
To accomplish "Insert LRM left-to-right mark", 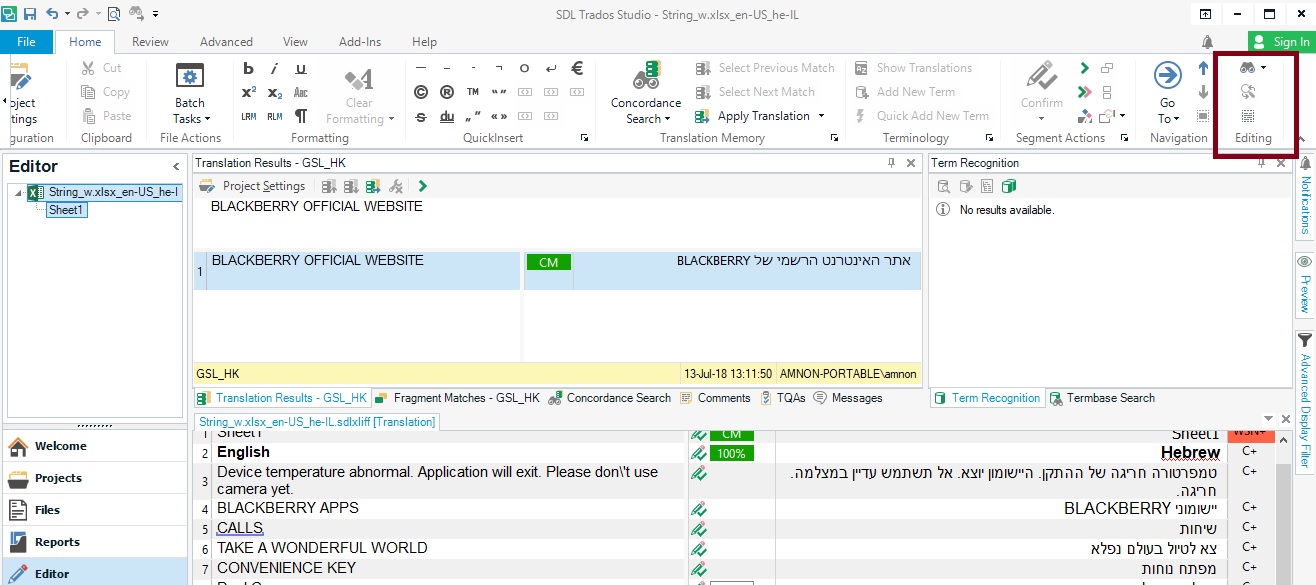I will [249, 116].
